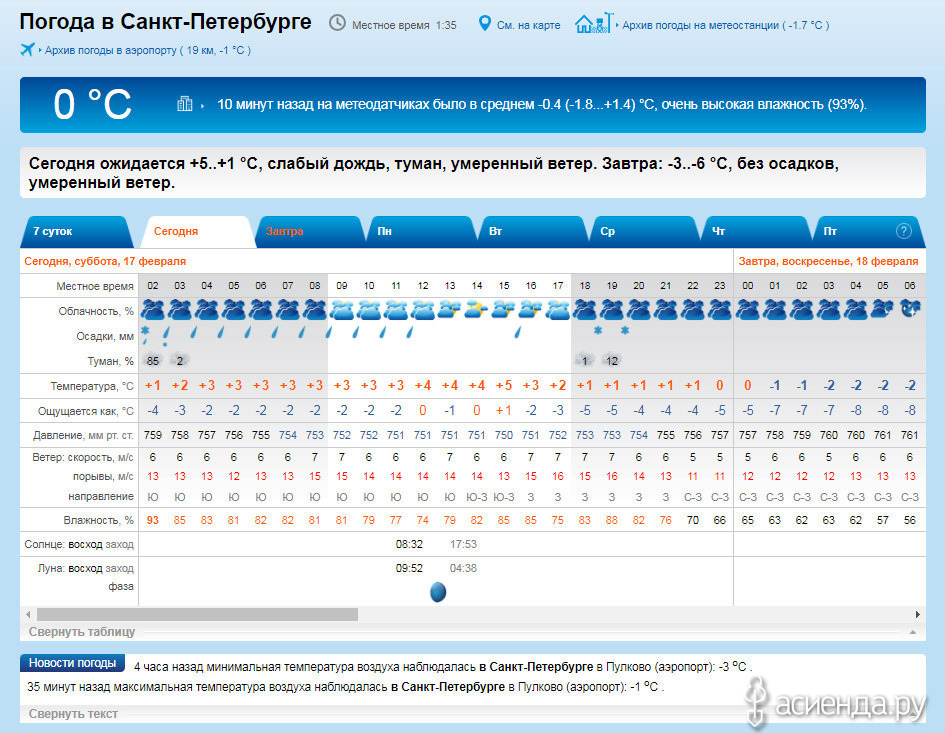Click the rain drop icon at hour 16
This screenshot has width=945, height=733.
click(x=518, y=332)
